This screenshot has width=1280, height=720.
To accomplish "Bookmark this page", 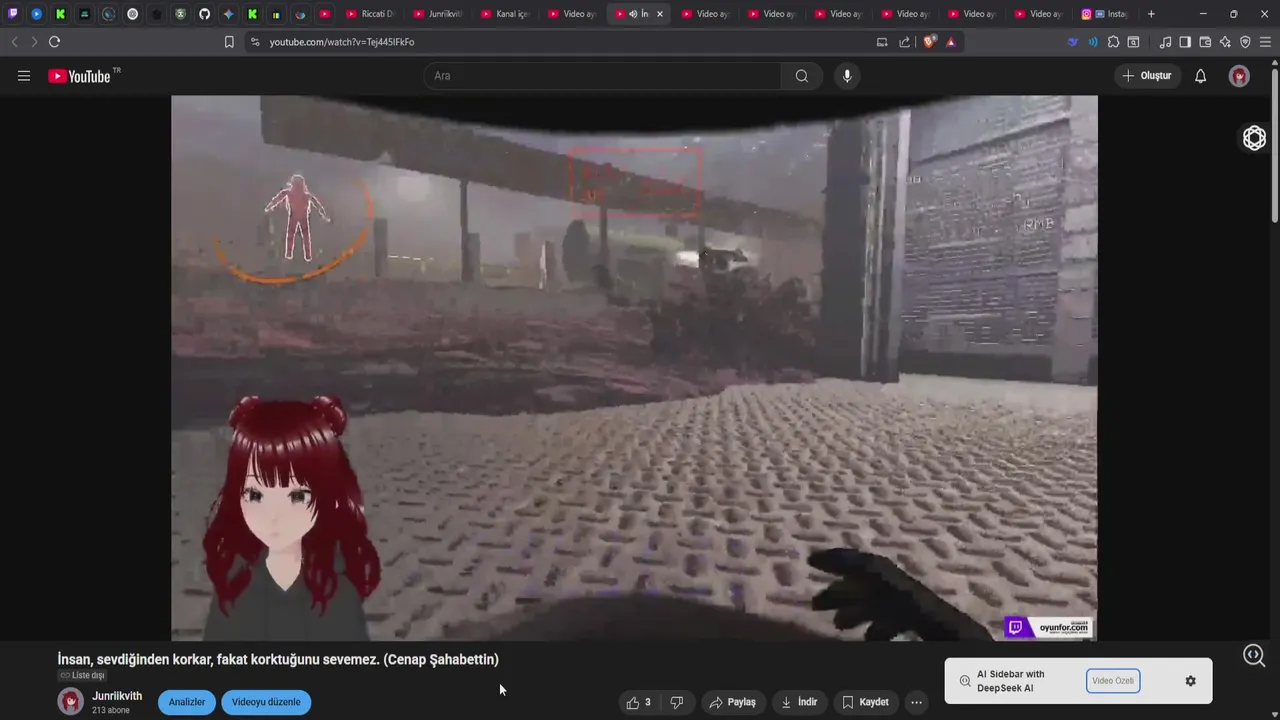I will point(229,42).
